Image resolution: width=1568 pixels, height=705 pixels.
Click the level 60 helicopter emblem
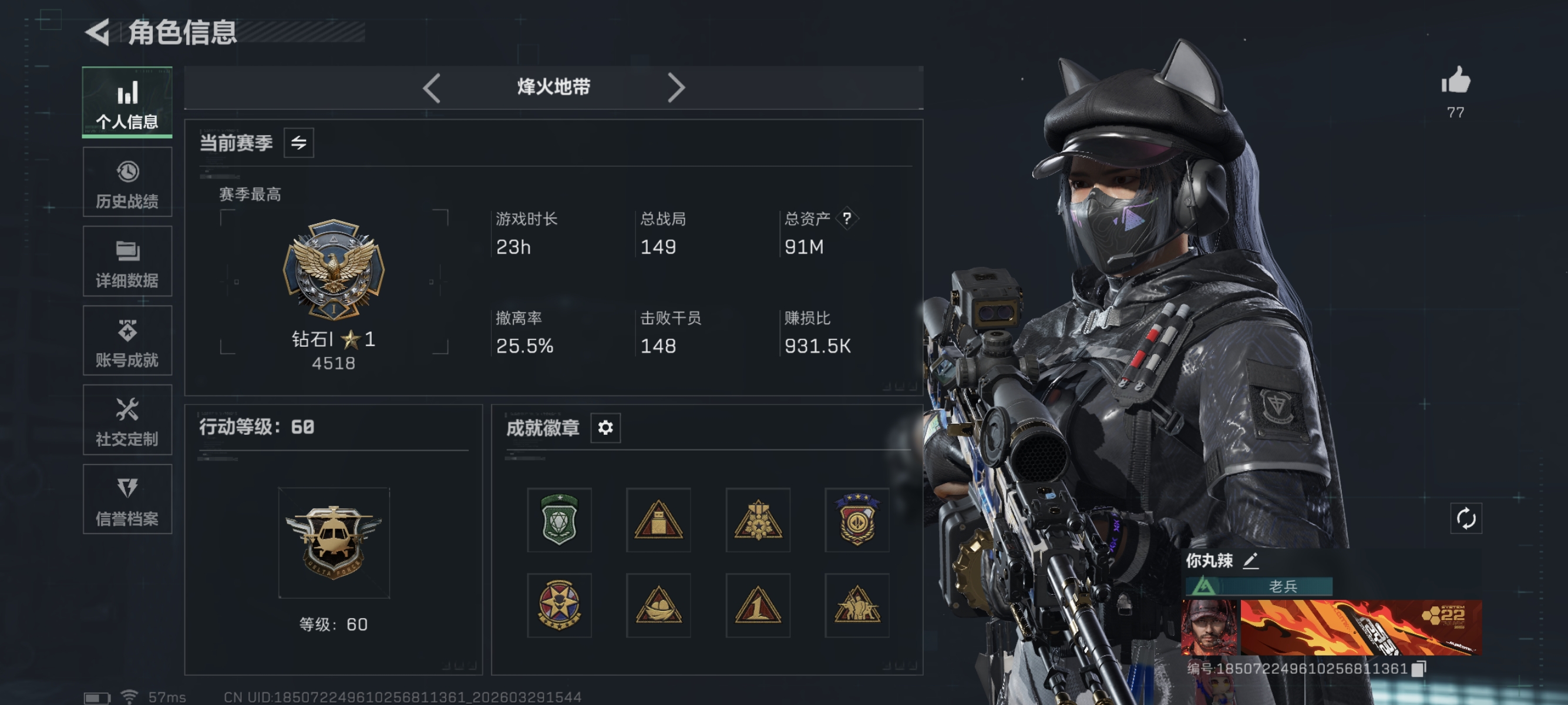click(334, 542)
